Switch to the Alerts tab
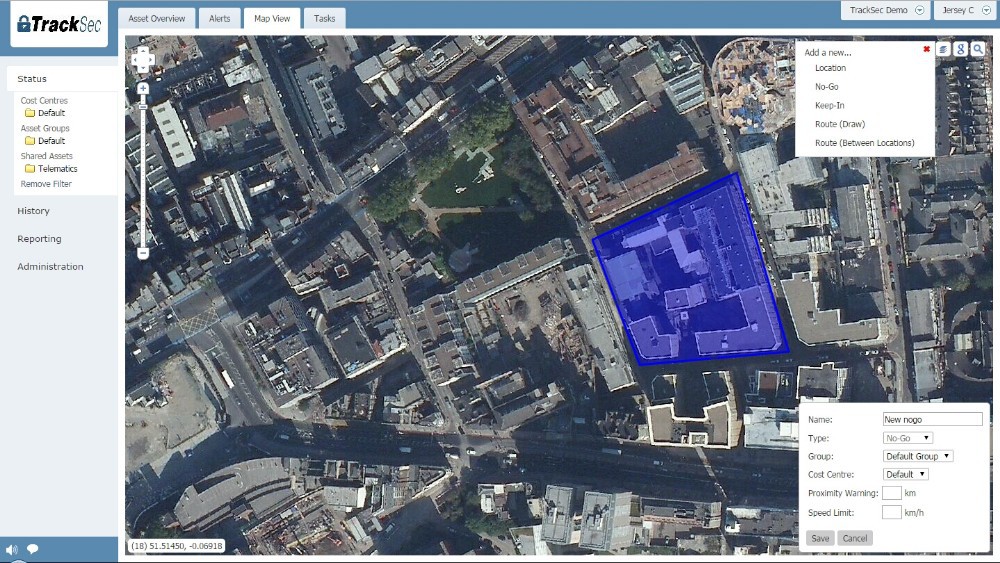1000x563 pixels. pyautogui.click(x=219, y=18)
